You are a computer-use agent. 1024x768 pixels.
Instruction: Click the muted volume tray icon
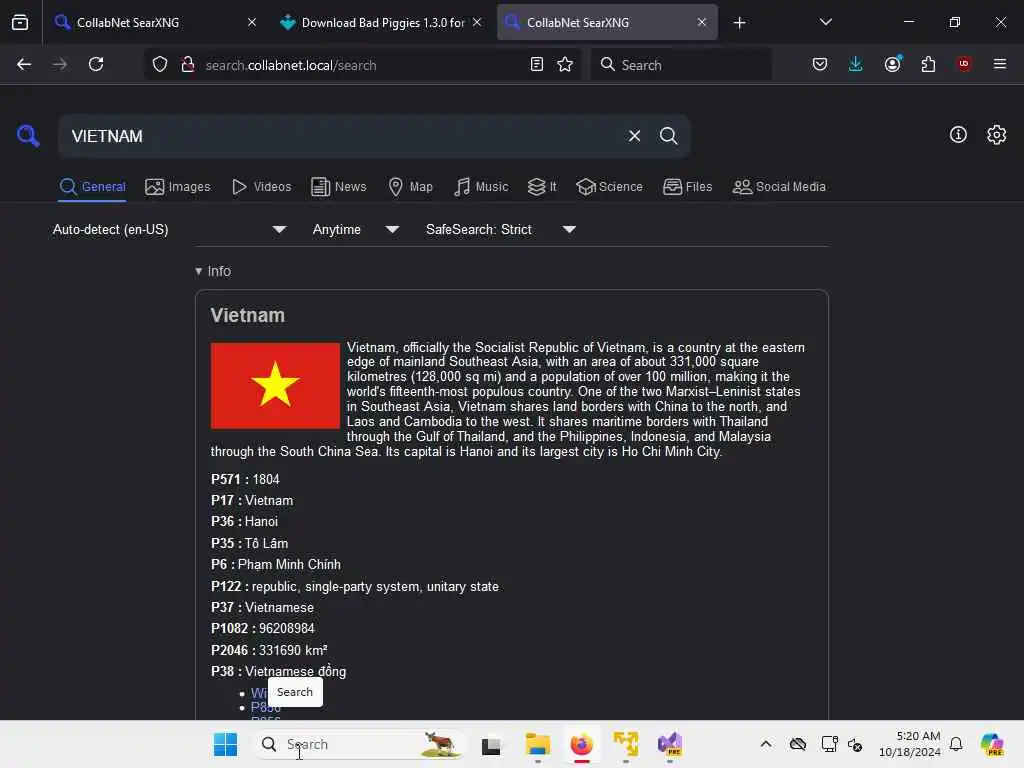tap(854, 744)
